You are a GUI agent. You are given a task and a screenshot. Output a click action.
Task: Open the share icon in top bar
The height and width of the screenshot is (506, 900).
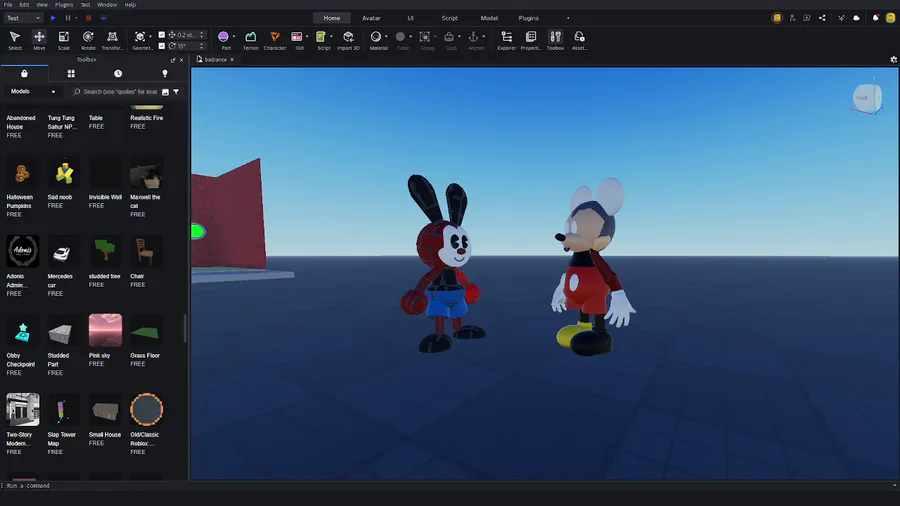point(822,18)
